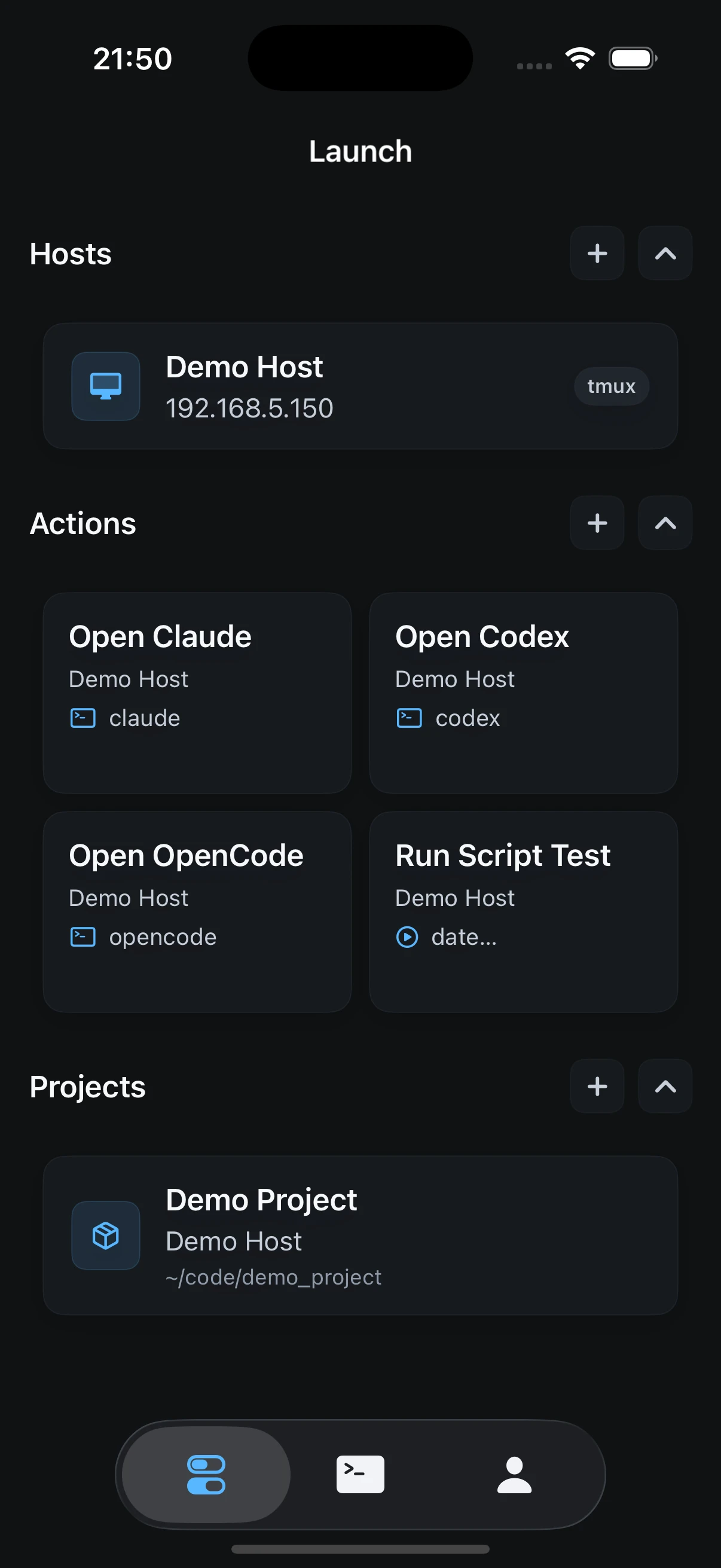Select the Launch tab in bottom bar

tap(206, 1474)
